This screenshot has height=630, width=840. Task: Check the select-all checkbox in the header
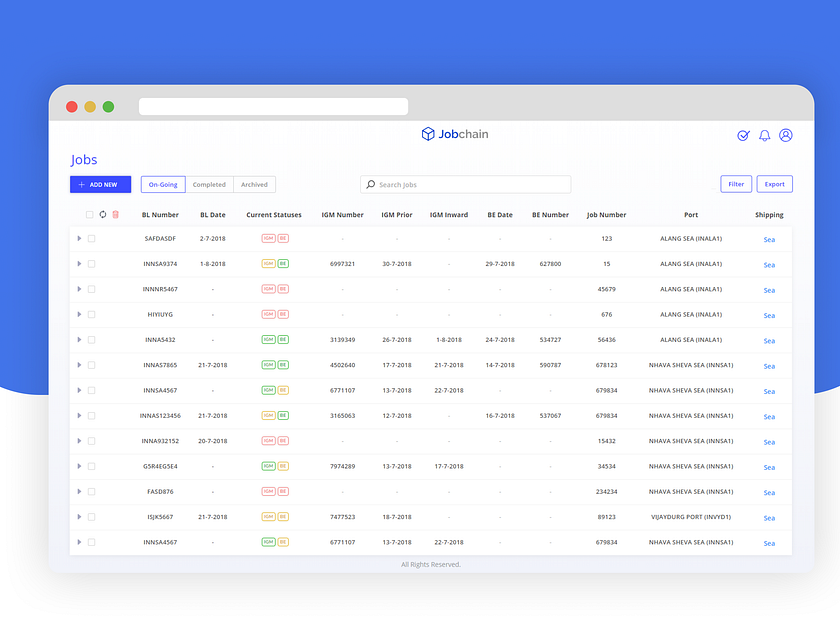tap(89, 214)
